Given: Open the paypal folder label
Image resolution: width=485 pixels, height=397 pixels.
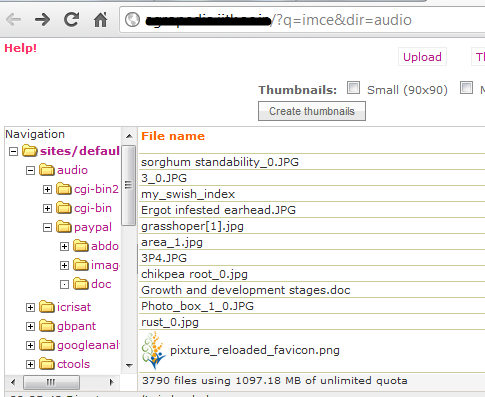Looking at the screenshot, I should pos(93,227).
